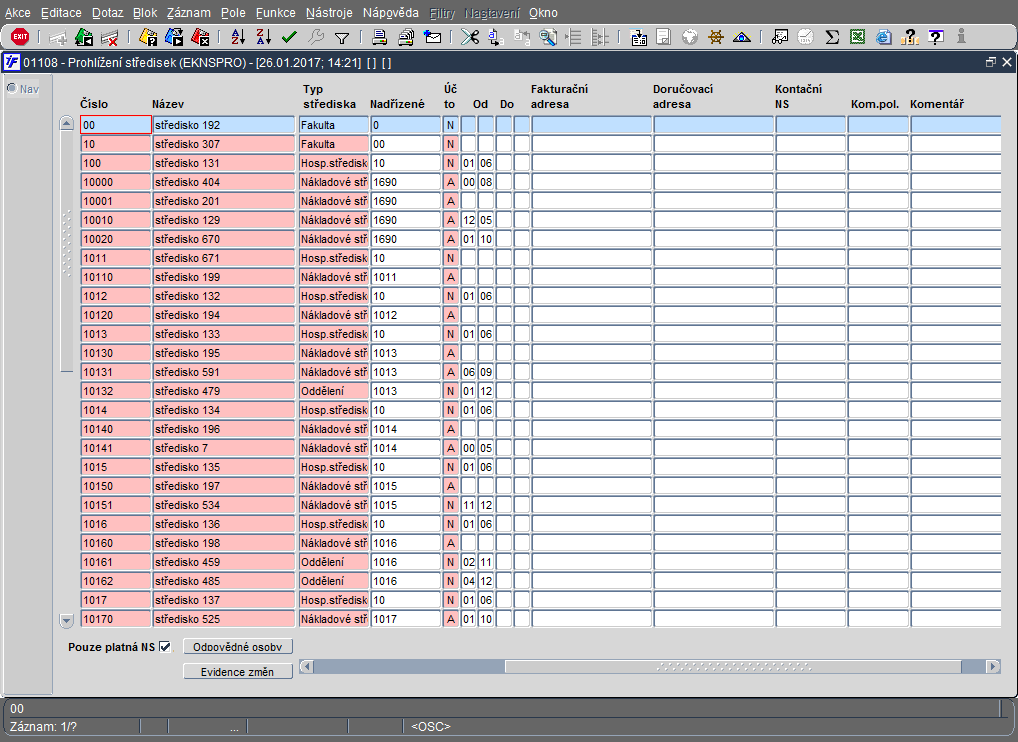1018x742 pixels.
Task: Click the cell středisko 485
Action: pos(223,581)
